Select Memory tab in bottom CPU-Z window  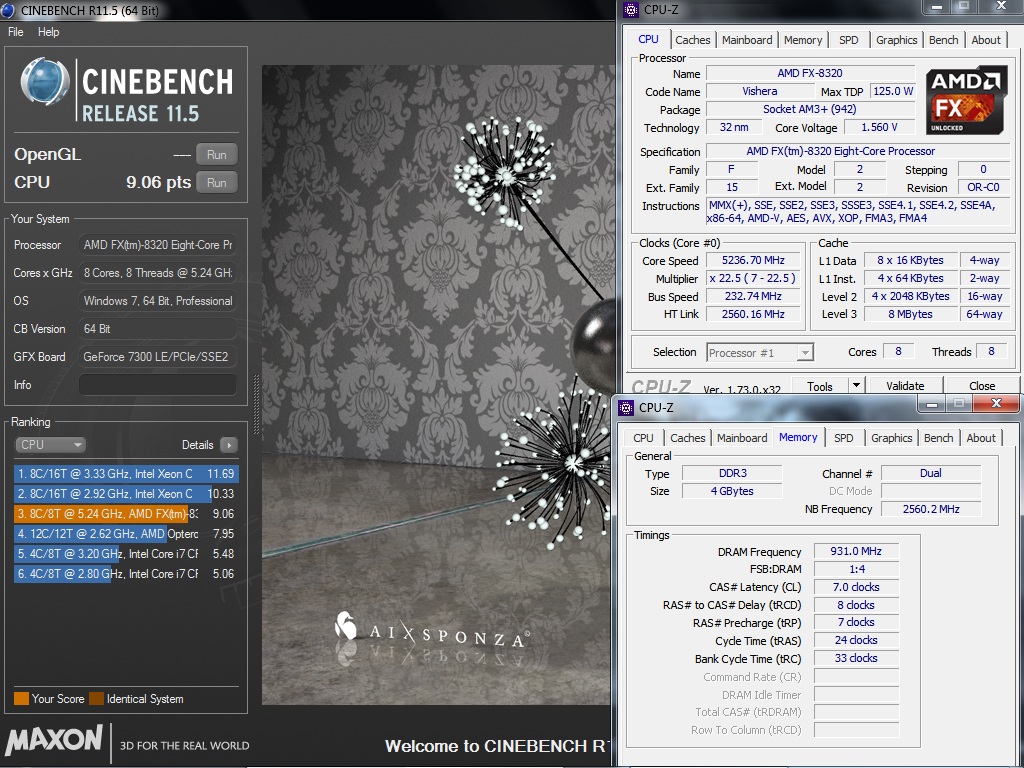798,437
